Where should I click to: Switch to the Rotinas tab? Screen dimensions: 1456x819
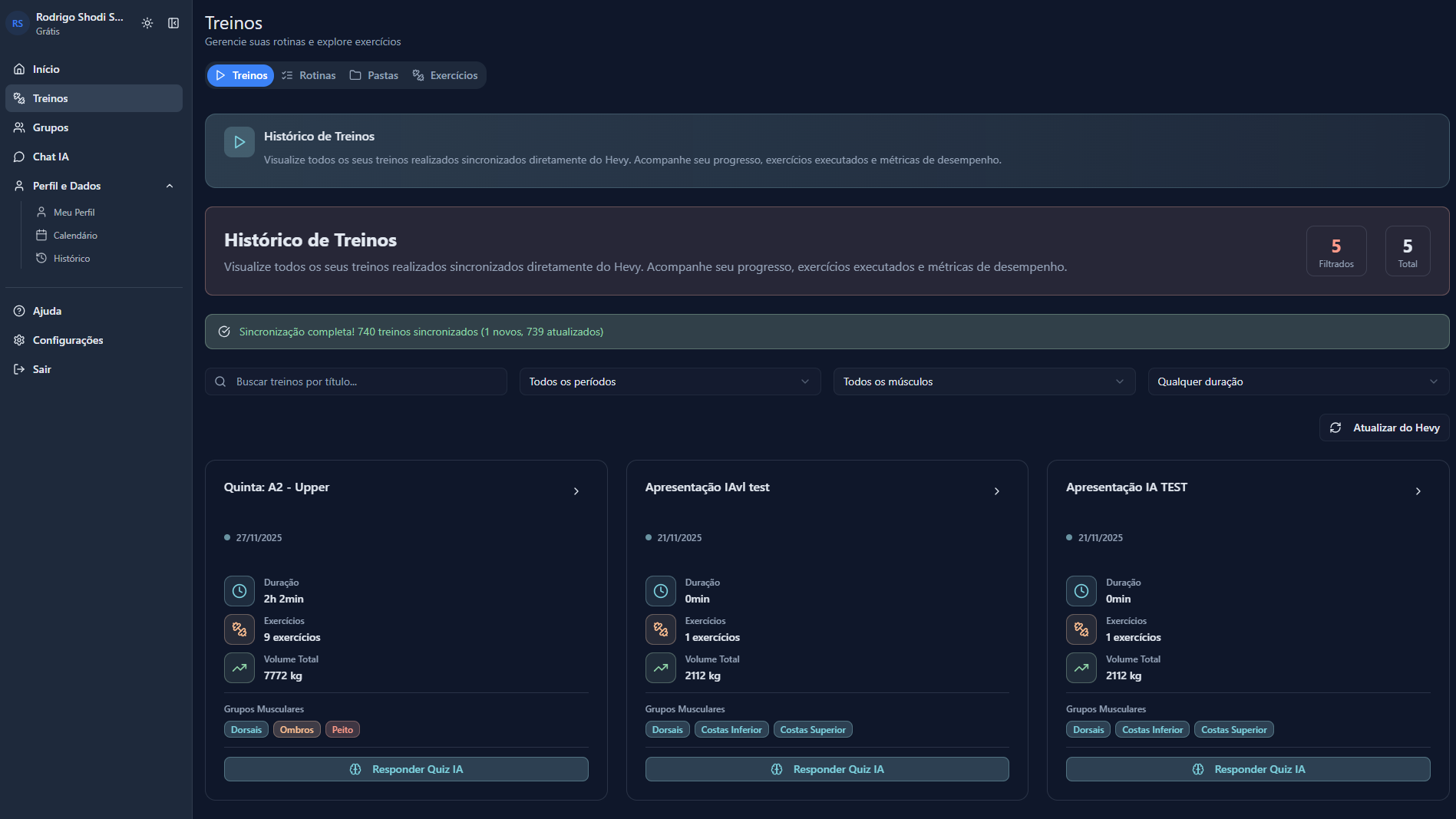tap(309, 75)
